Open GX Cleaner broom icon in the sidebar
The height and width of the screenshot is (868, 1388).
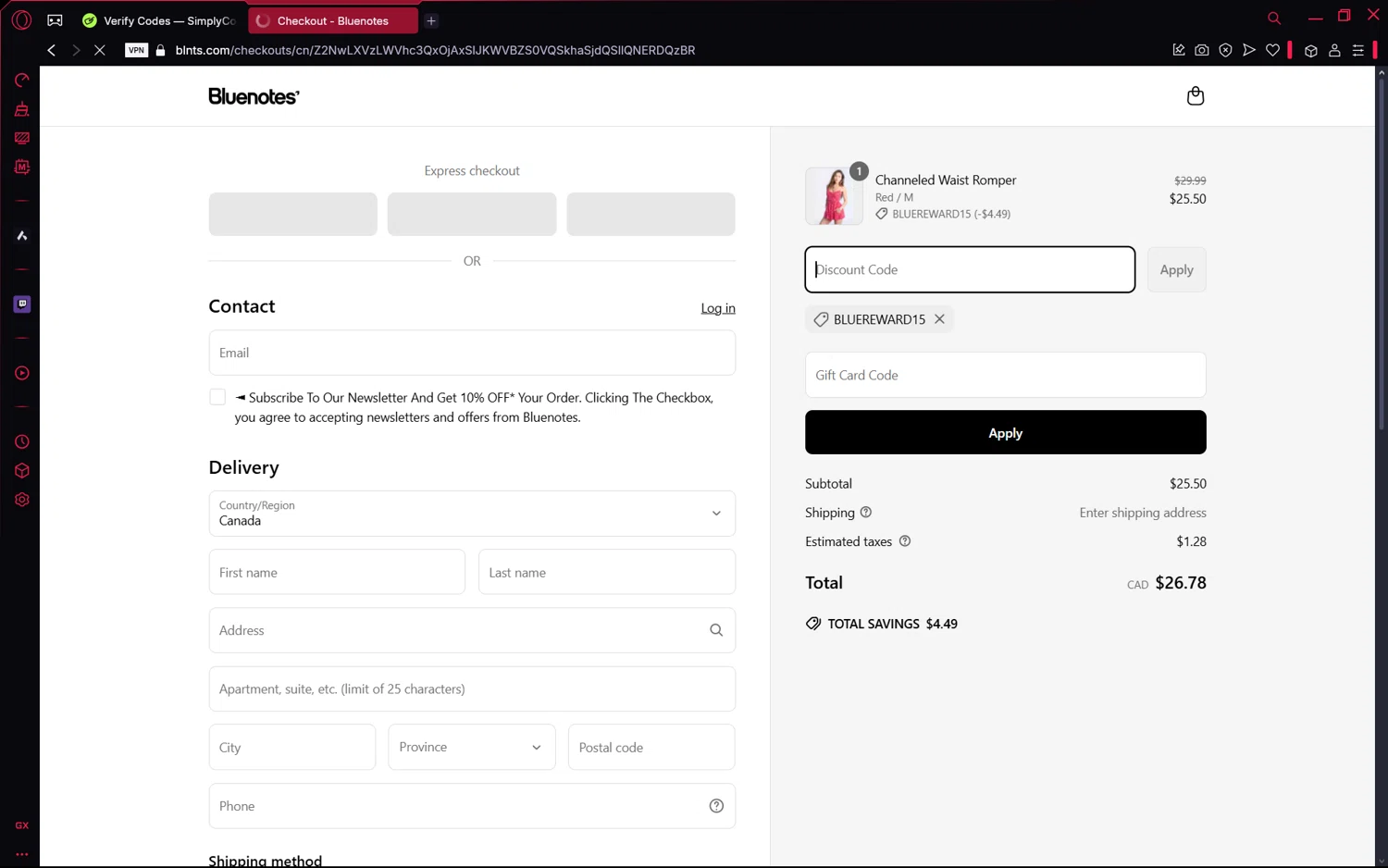tap(22, 109)
